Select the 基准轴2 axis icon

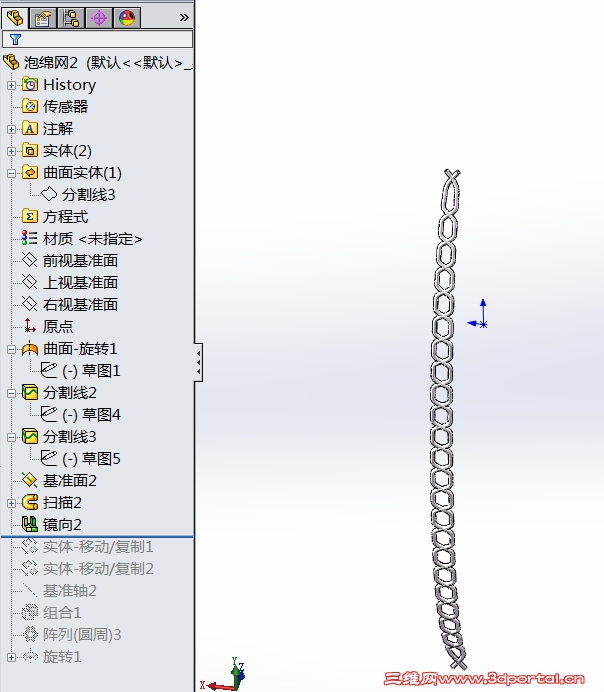pyautogui.click(x=30, y=590)
